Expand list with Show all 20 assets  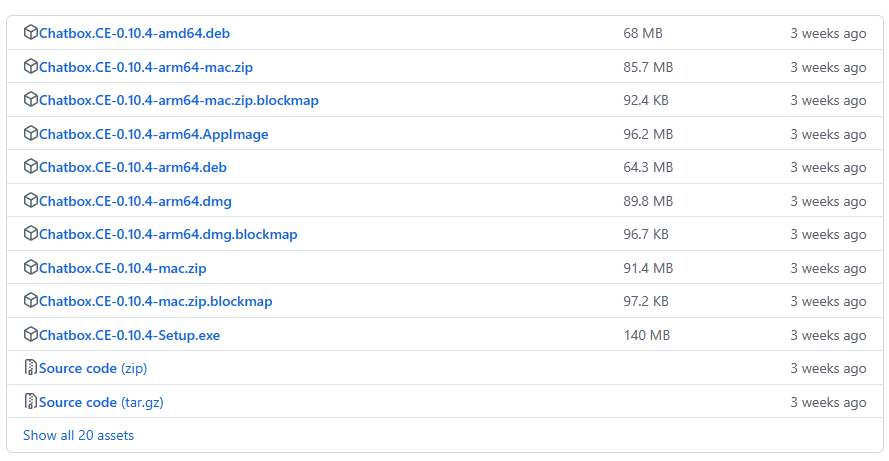pos(78,435)
